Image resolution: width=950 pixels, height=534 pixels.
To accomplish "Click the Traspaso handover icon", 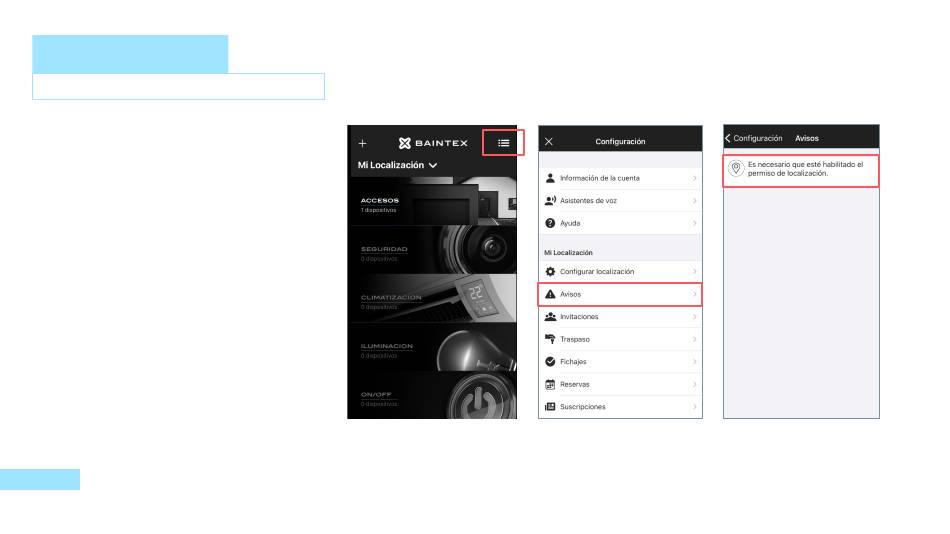I will pos(550,339).
